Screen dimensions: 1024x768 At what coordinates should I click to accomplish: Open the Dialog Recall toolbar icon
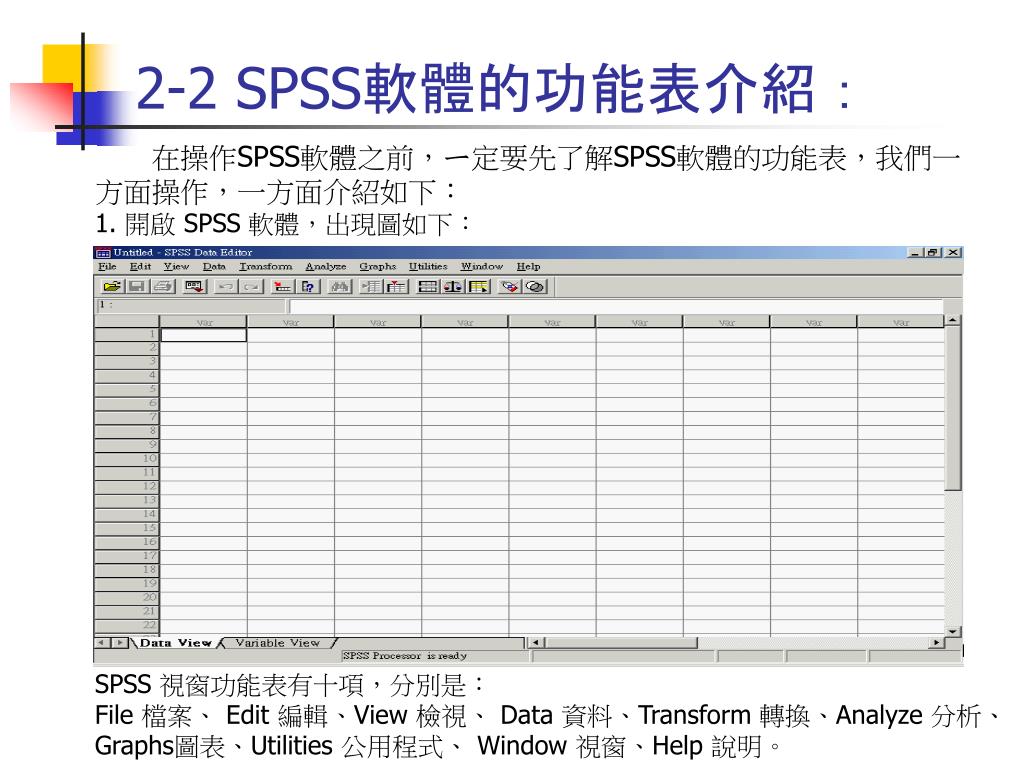[195, 286]
